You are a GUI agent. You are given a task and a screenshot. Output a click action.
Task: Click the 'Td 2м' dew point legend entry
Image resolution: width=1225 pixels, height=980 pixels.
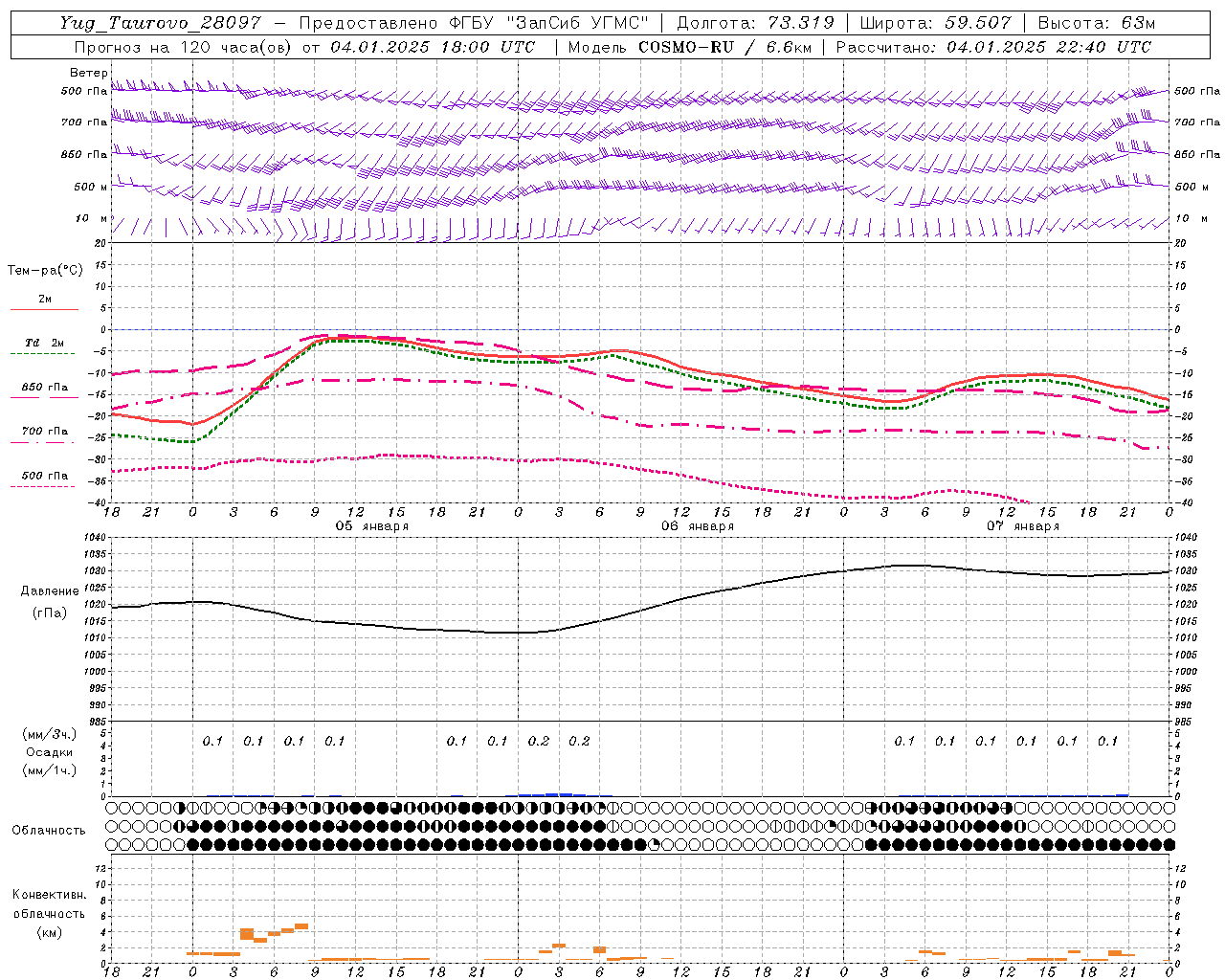pyautogui.click(x=44, y=342)
